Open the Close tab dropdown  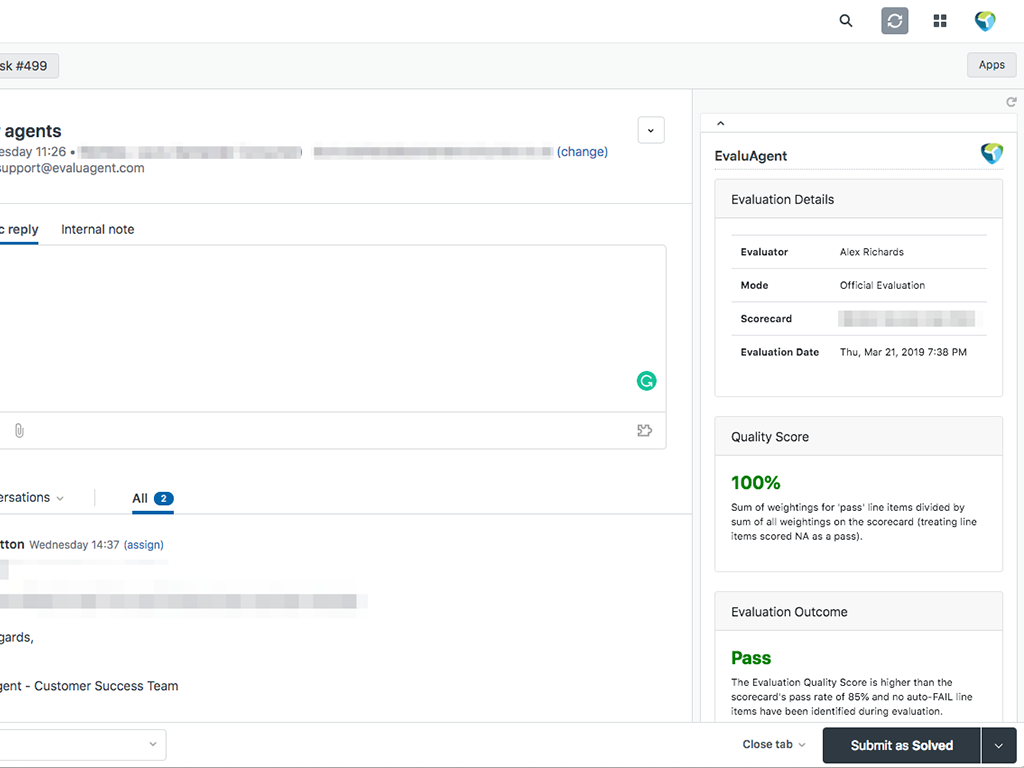point(773,745)
